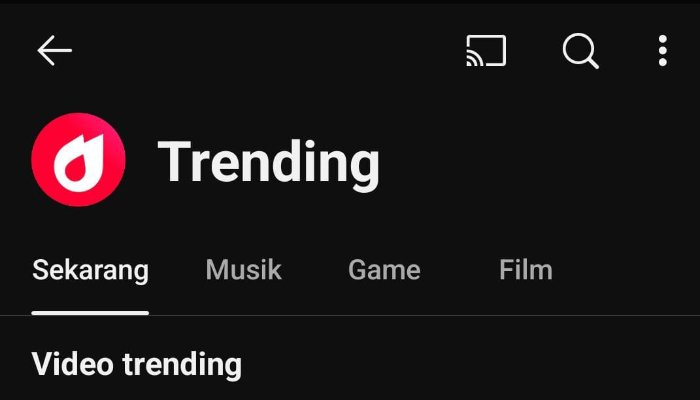
Task: Select the Film tab
Action: click(525, 269)
